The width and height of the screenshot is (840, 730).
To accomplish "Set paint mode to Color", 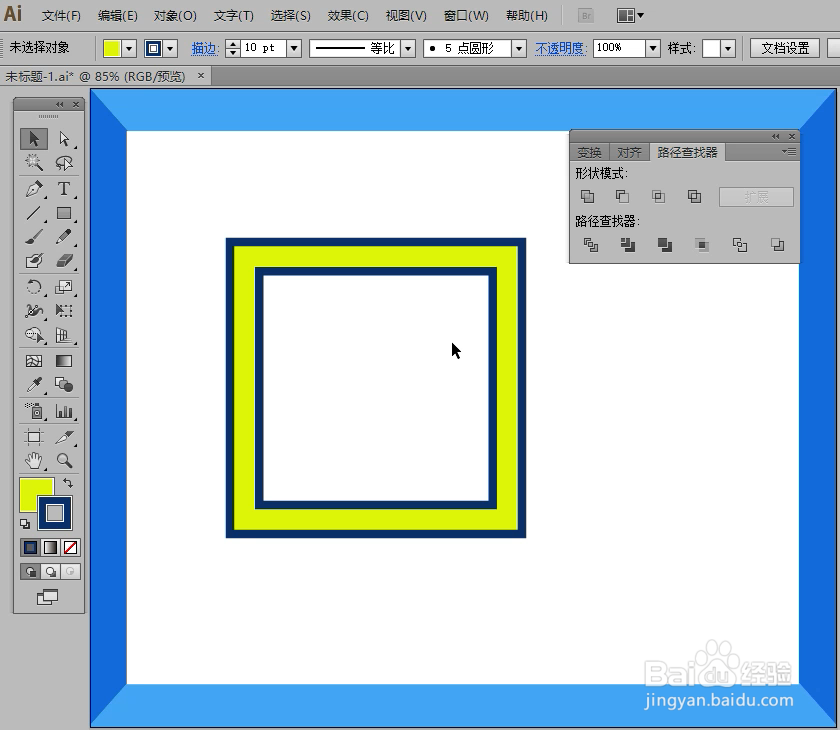I will click(x=31, y=547).
